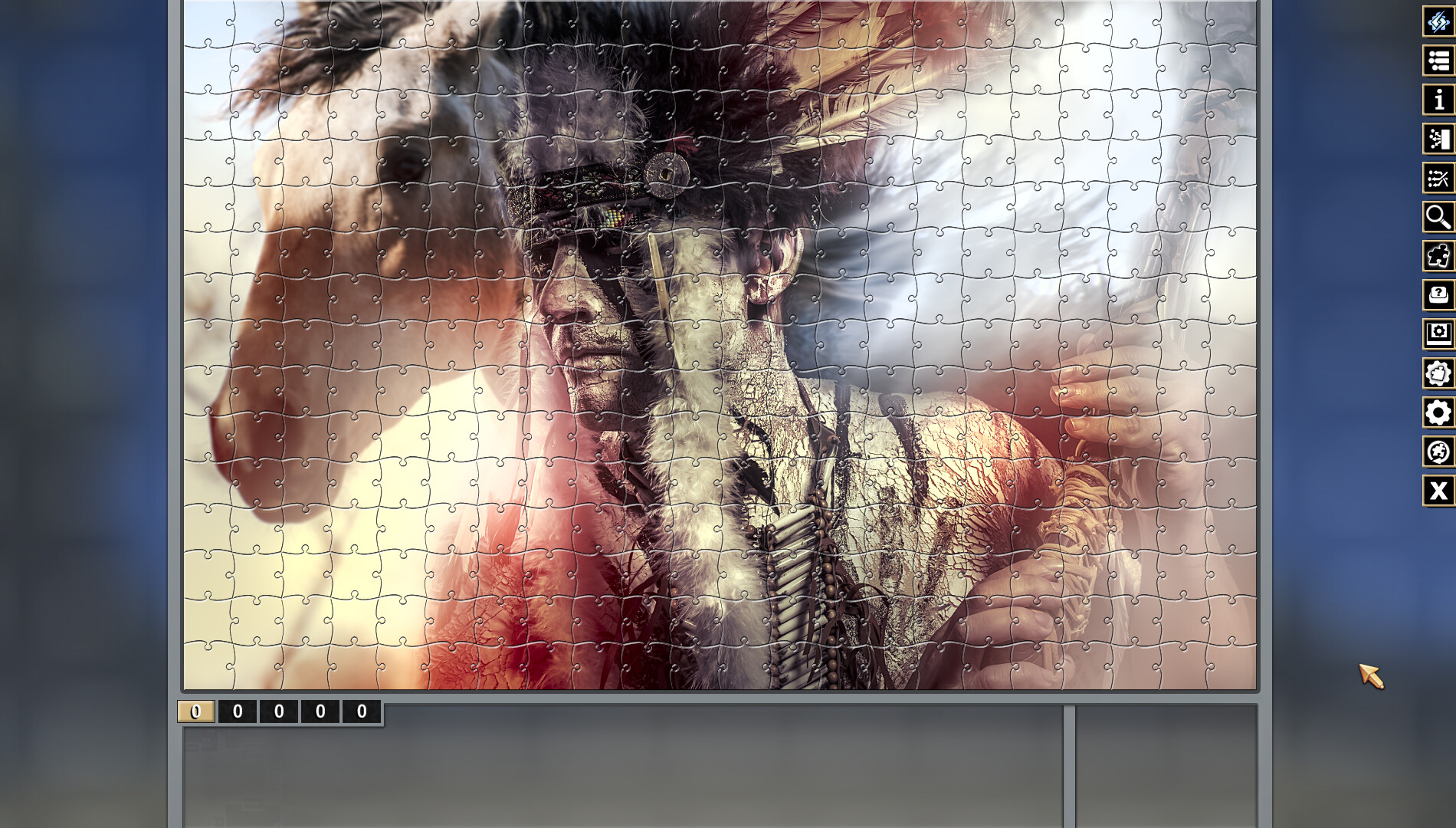The width and height of the screenshot is (1456, 828).
Task: Click the screenshot capture icon
Action: click(1439, 333)
